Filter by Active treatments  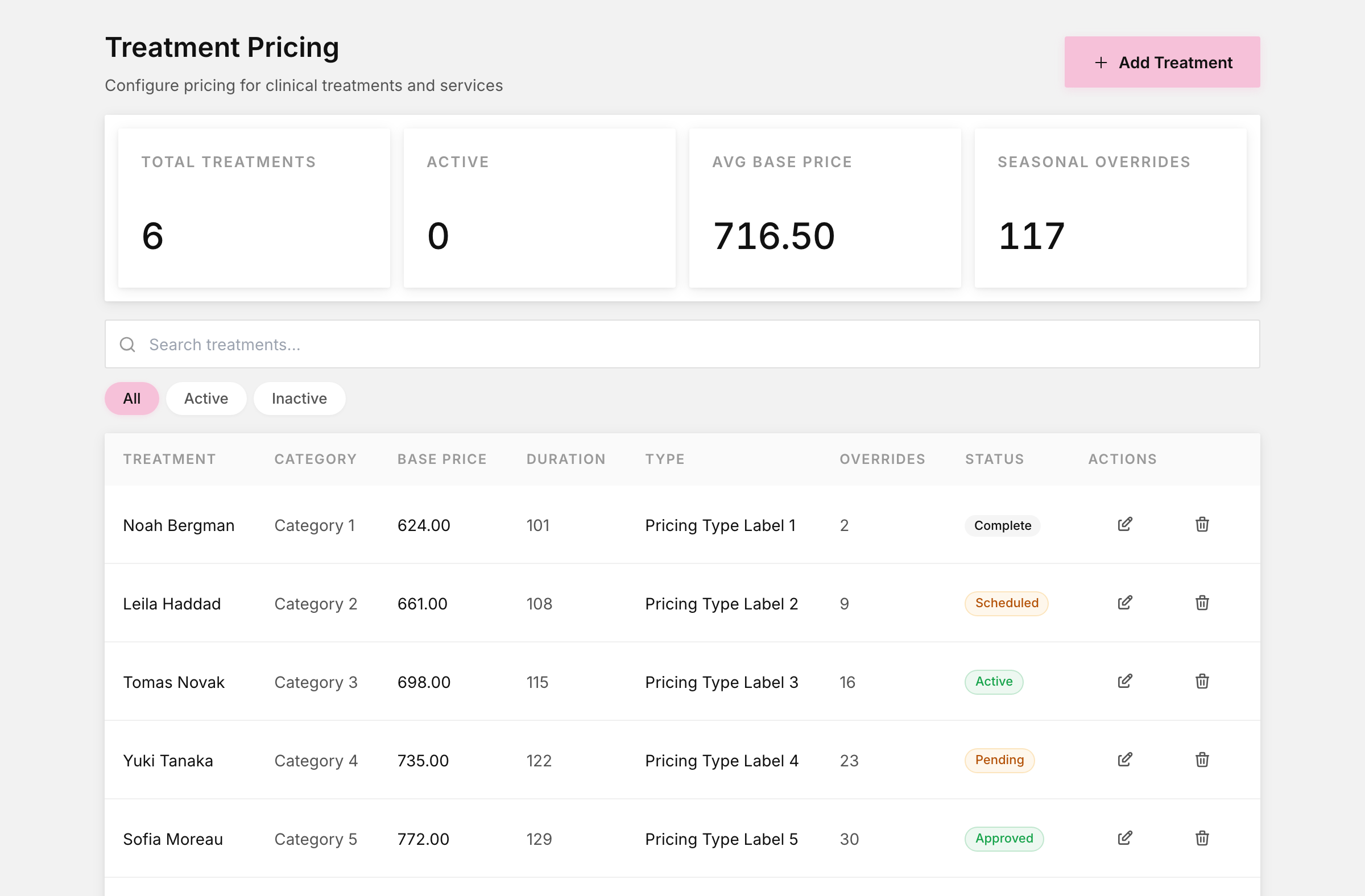point(206,399)
